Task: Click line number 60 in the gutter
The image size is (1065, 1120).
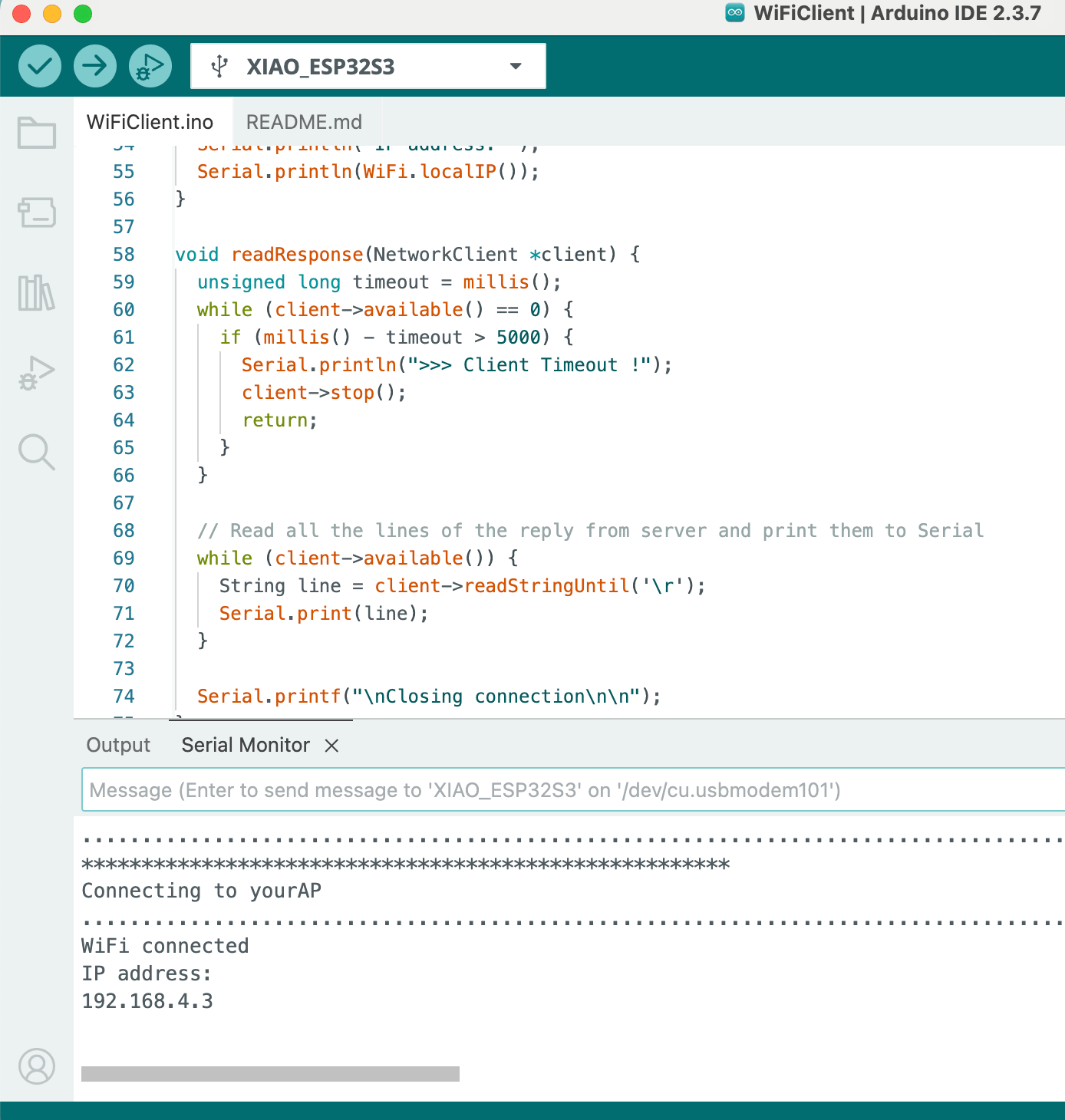Action: click(124, 310)
